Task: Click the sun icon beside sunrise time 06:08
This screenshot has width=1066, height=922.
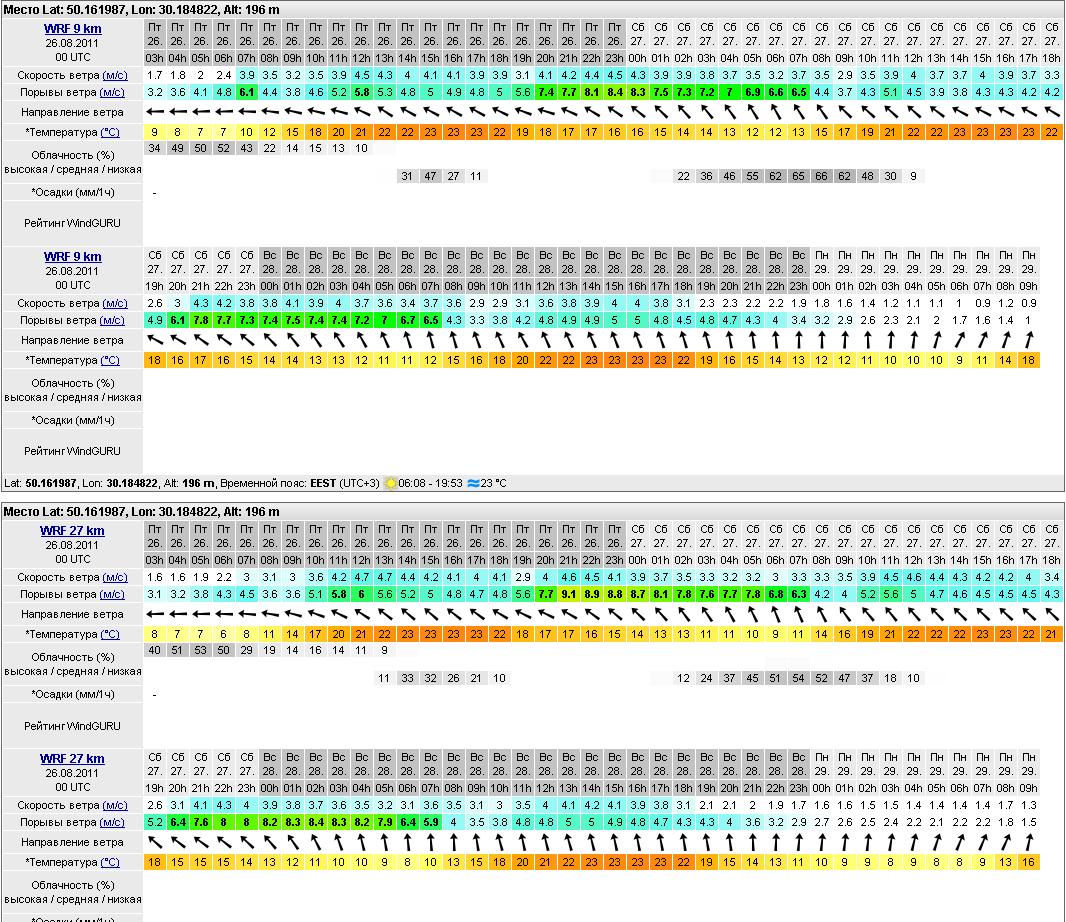Action: click(390, 483)
